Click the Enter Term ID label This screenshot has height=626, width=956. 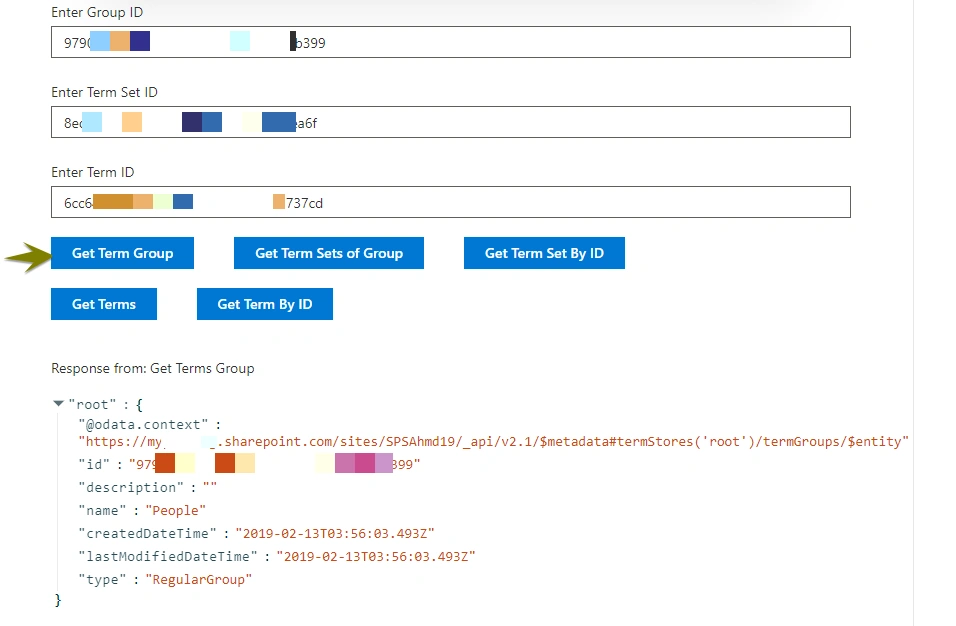pyautogui.click(x=93, y=172)
